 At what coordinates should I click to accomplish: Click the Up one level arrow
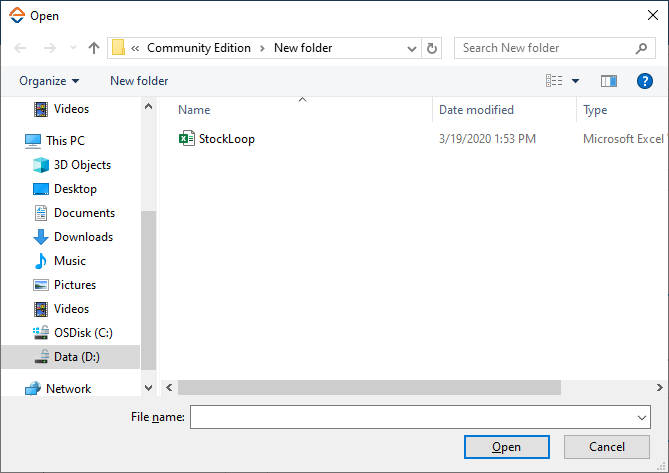(x=94, y=48)
